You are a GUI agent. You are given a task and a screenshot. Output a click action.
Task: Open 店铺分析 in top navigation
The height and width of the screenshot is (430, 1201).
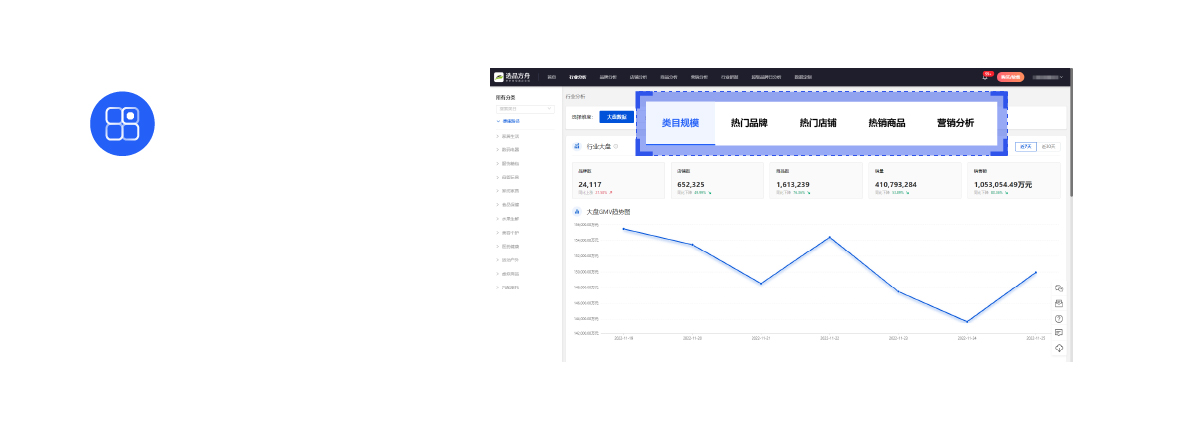[x=638, y=76]
